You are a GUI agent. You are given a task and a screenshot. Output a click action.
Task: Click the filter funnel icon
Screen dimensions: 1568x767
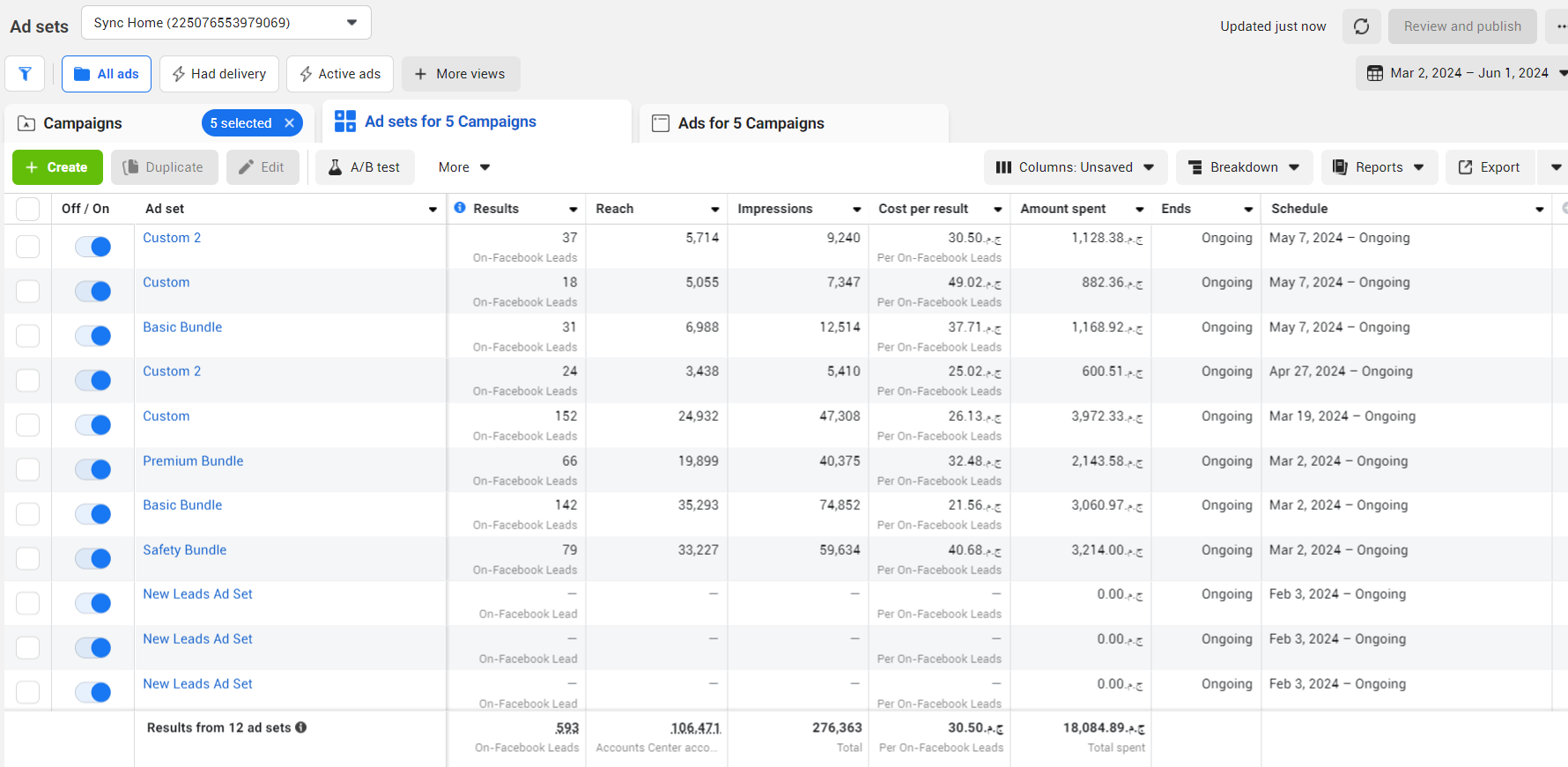tap(25, 74)
